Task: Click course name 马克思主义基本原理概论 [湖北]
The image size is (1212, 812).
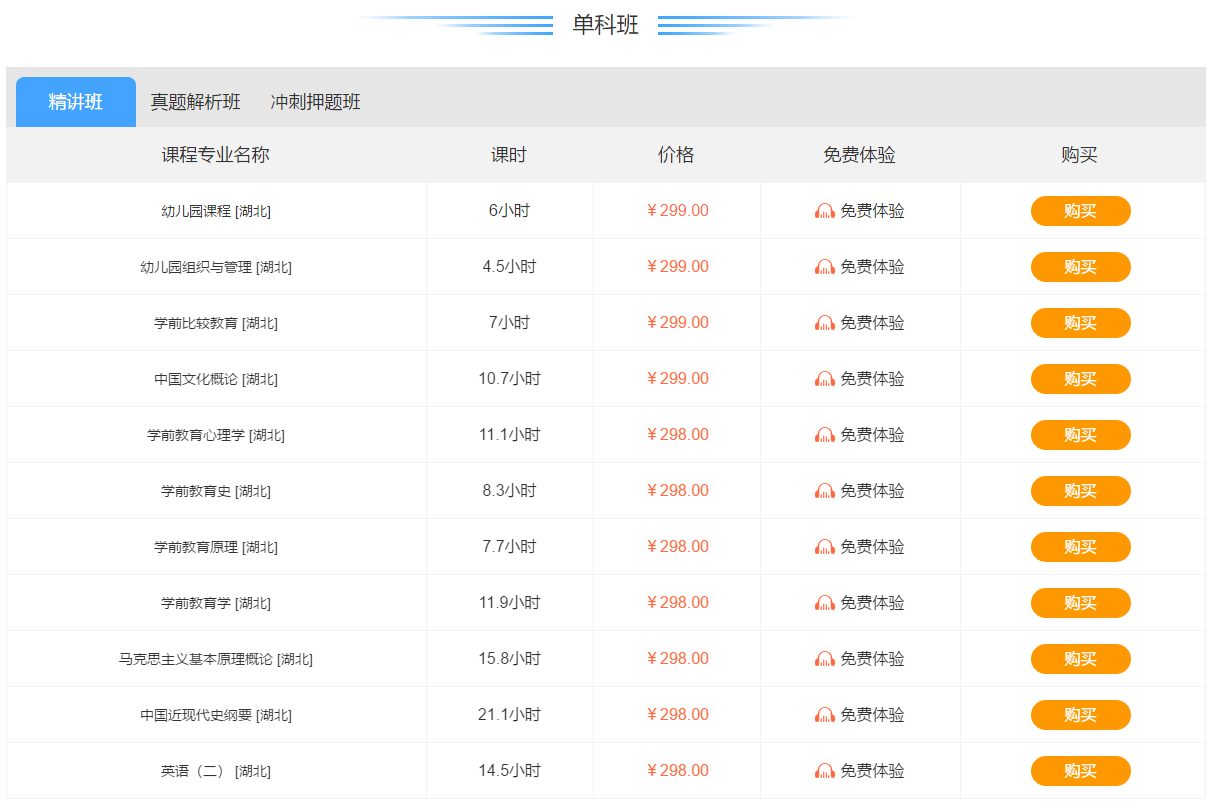Action: click(x=216, y=659)
